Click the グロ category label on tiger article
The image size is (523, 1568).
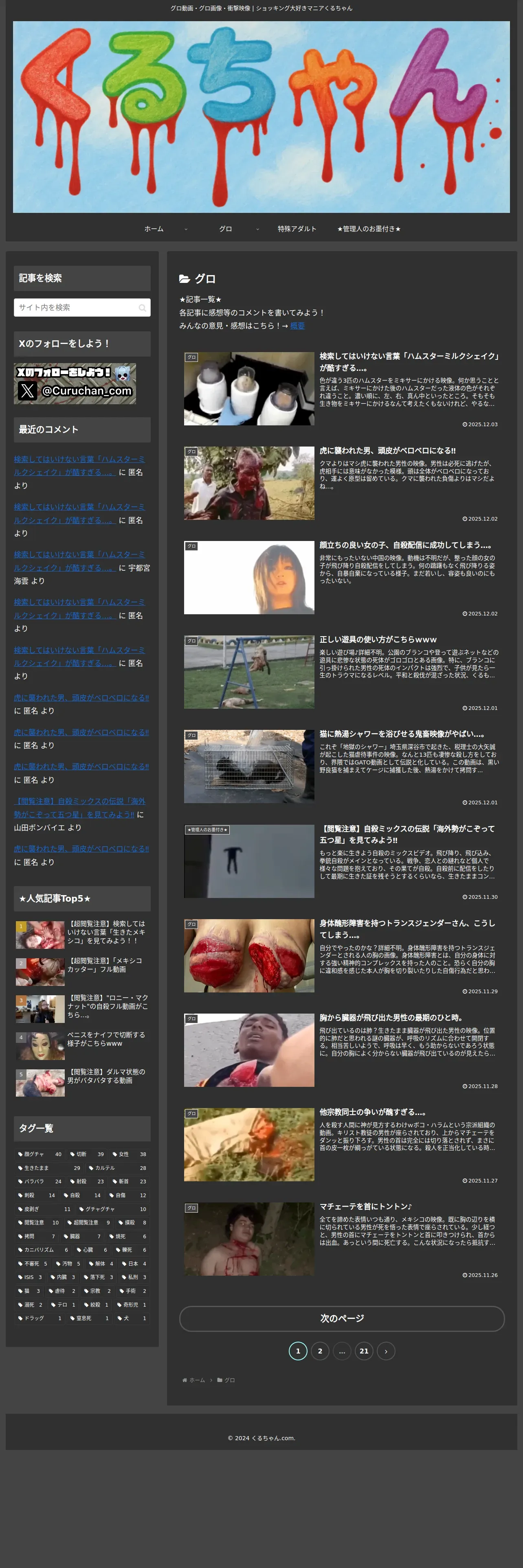click(192, 452)
